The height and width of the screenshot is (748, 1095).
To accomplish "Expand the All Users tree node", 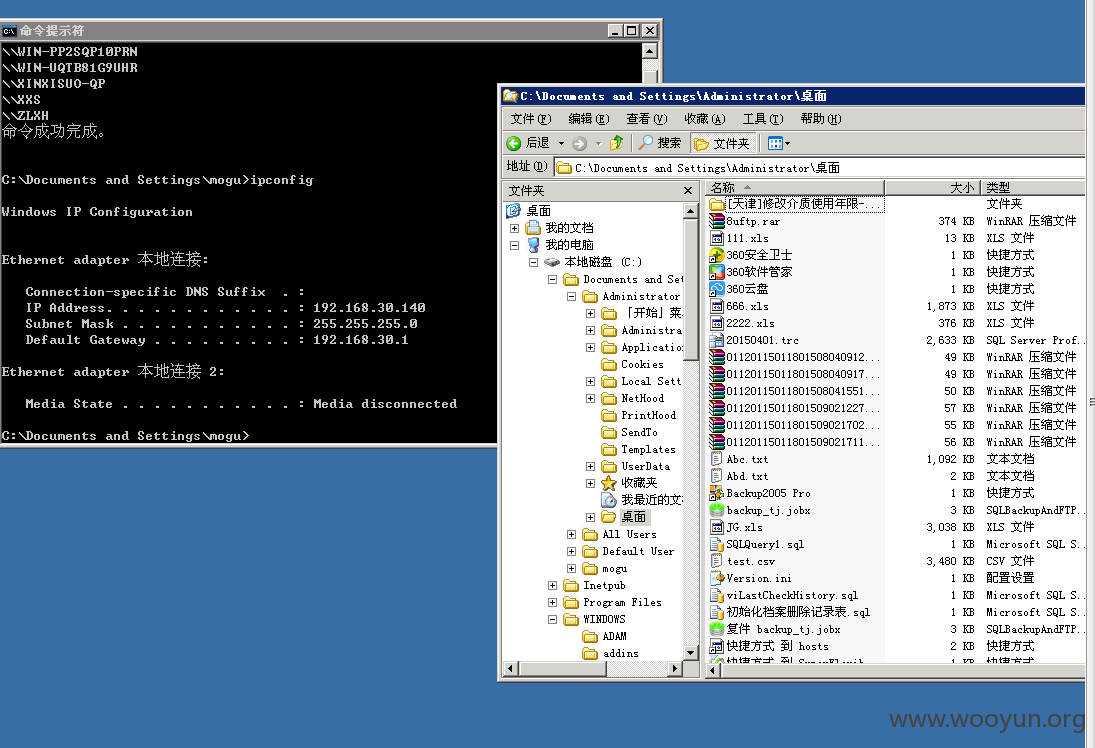I will pyautogui.click(x=571, y=534).
